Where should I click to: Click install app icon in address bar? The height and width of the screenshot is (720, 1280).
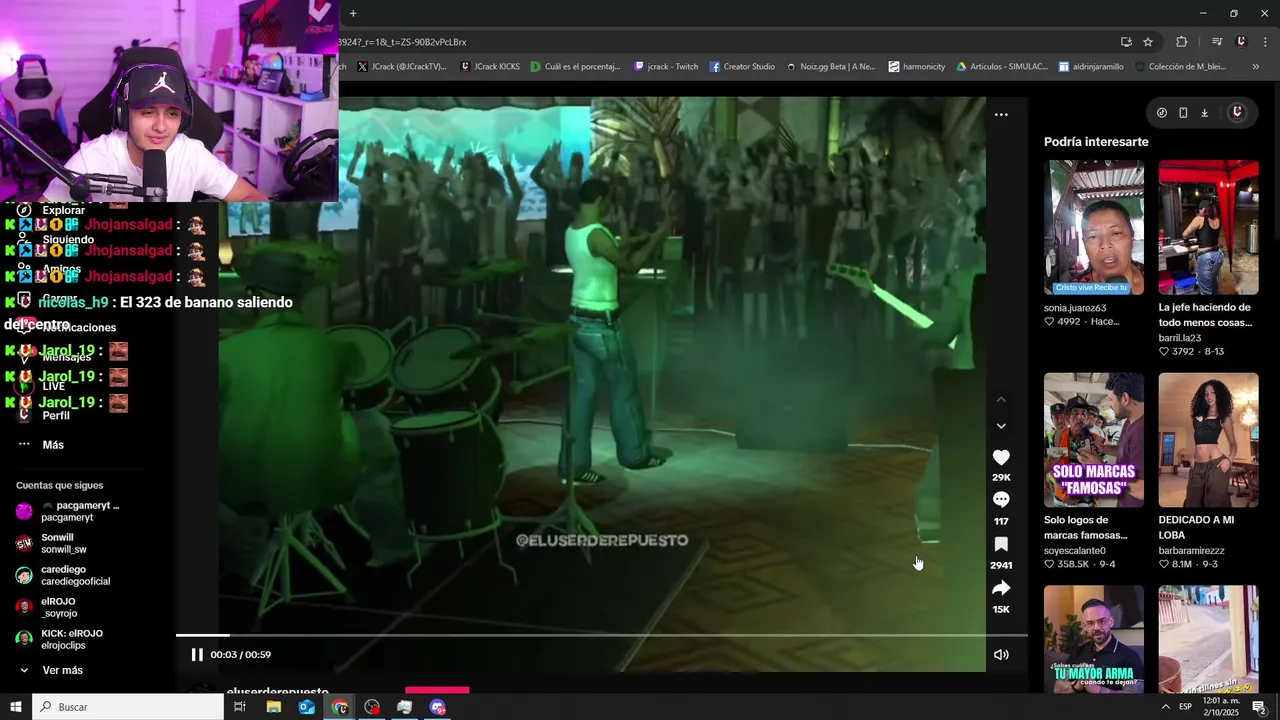point(1126,42)
